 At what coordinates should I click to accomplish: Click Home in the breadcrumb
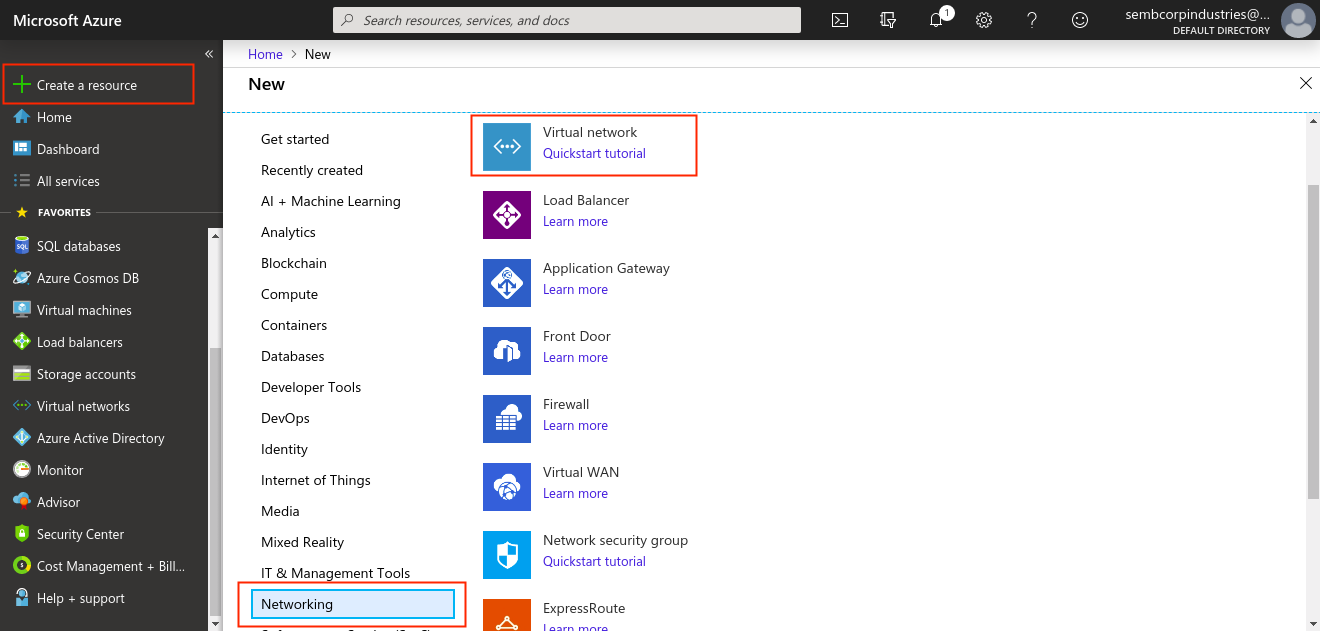click(265, 54)
